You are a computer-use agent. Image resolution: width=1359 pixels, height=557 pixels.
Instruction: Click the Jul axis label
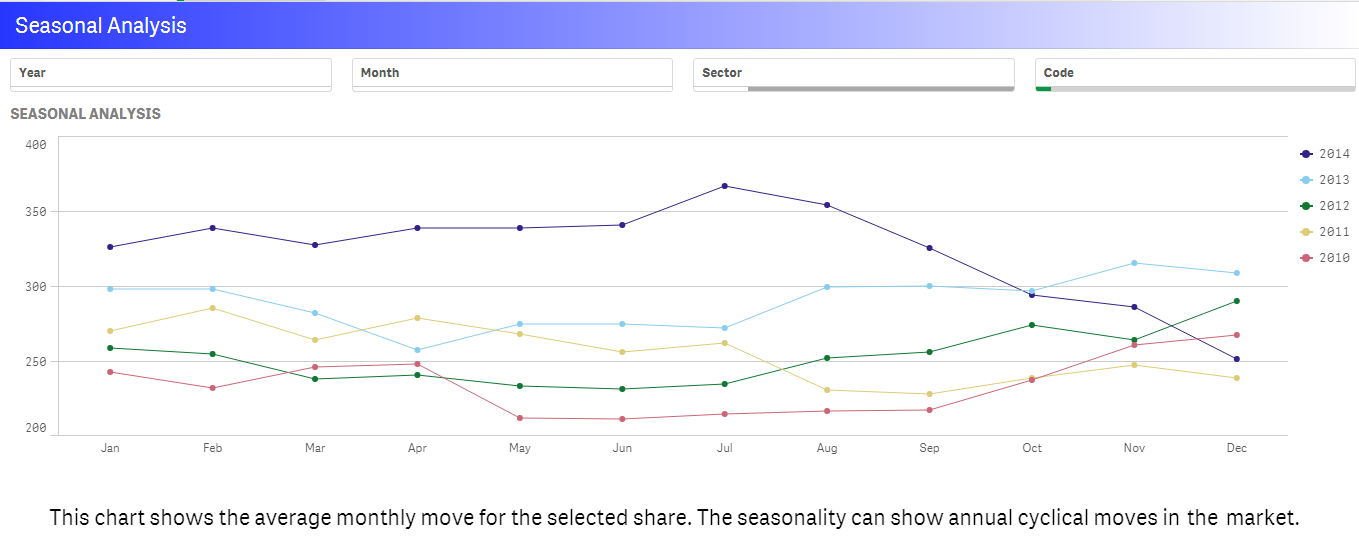[x=725, y=448]
